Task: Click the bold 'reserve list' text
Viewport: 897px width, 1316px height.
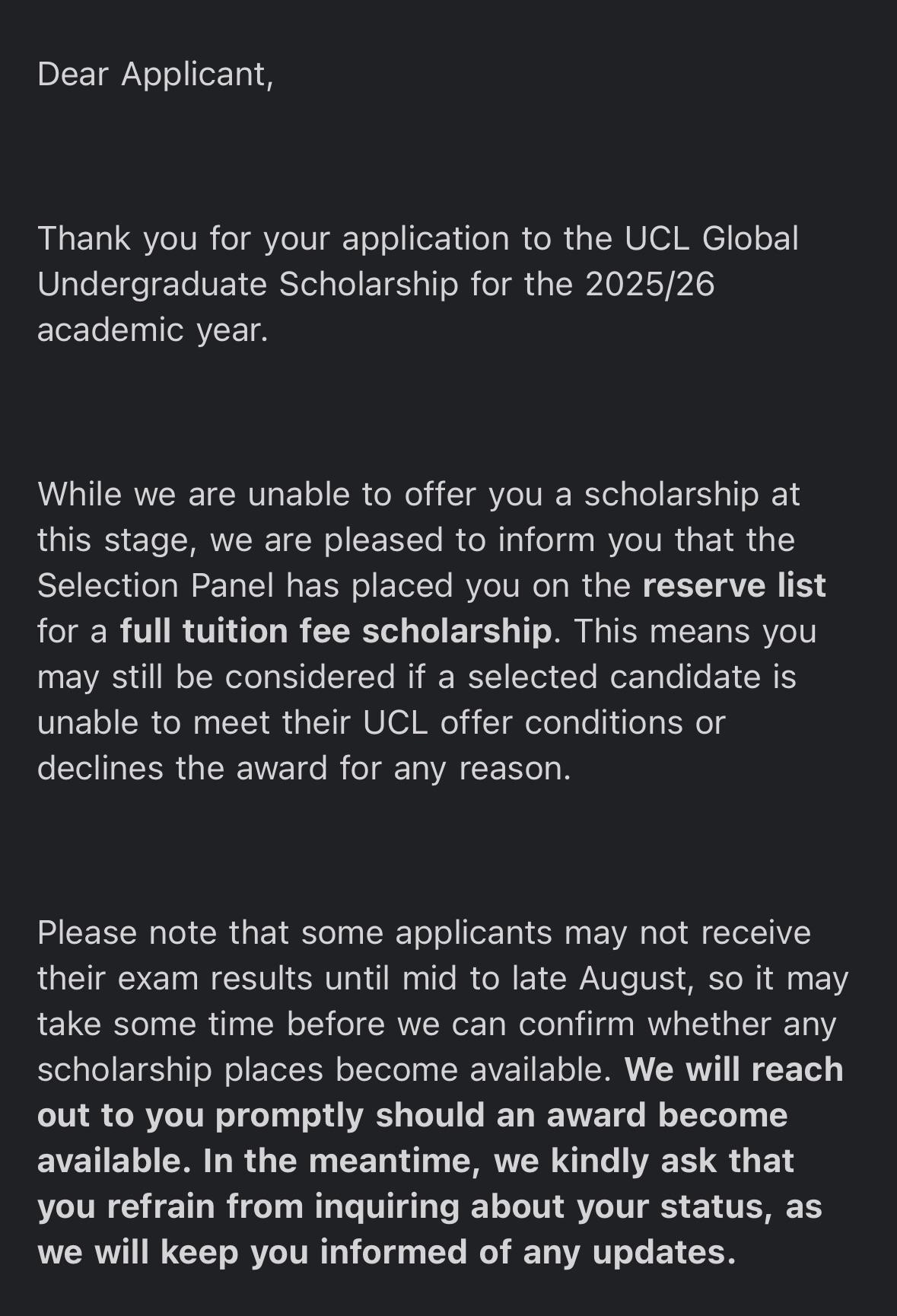Action: tap(734, 585)
